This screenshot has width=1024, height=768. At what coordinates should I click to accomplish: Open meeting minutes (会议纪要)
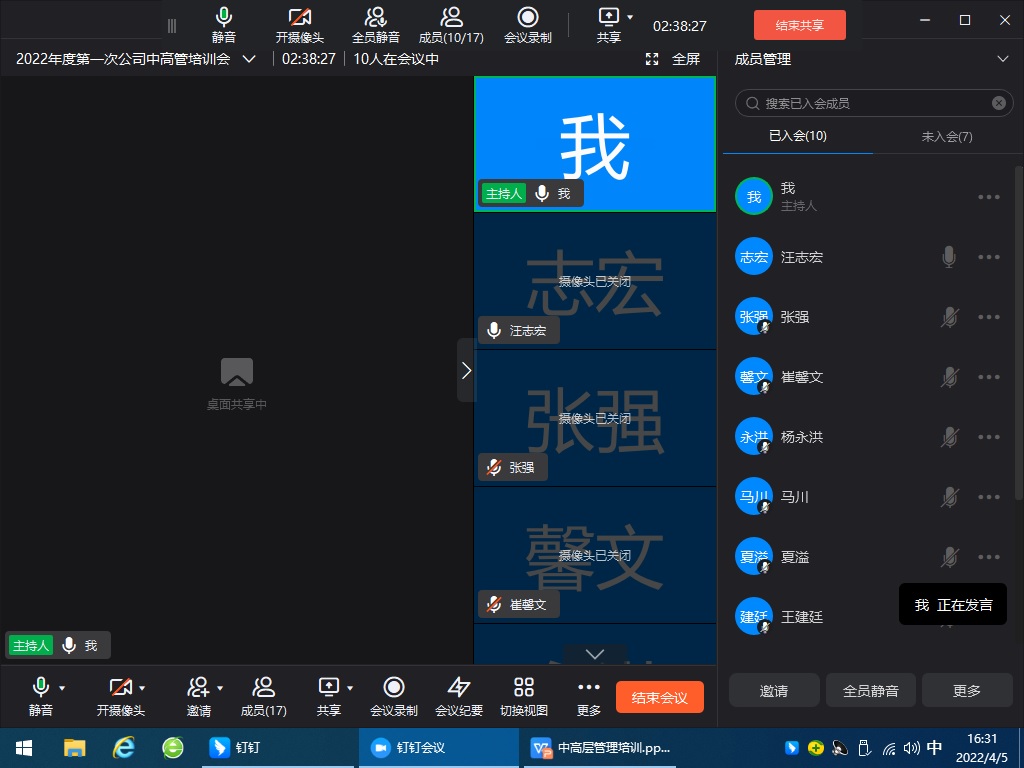459,697
